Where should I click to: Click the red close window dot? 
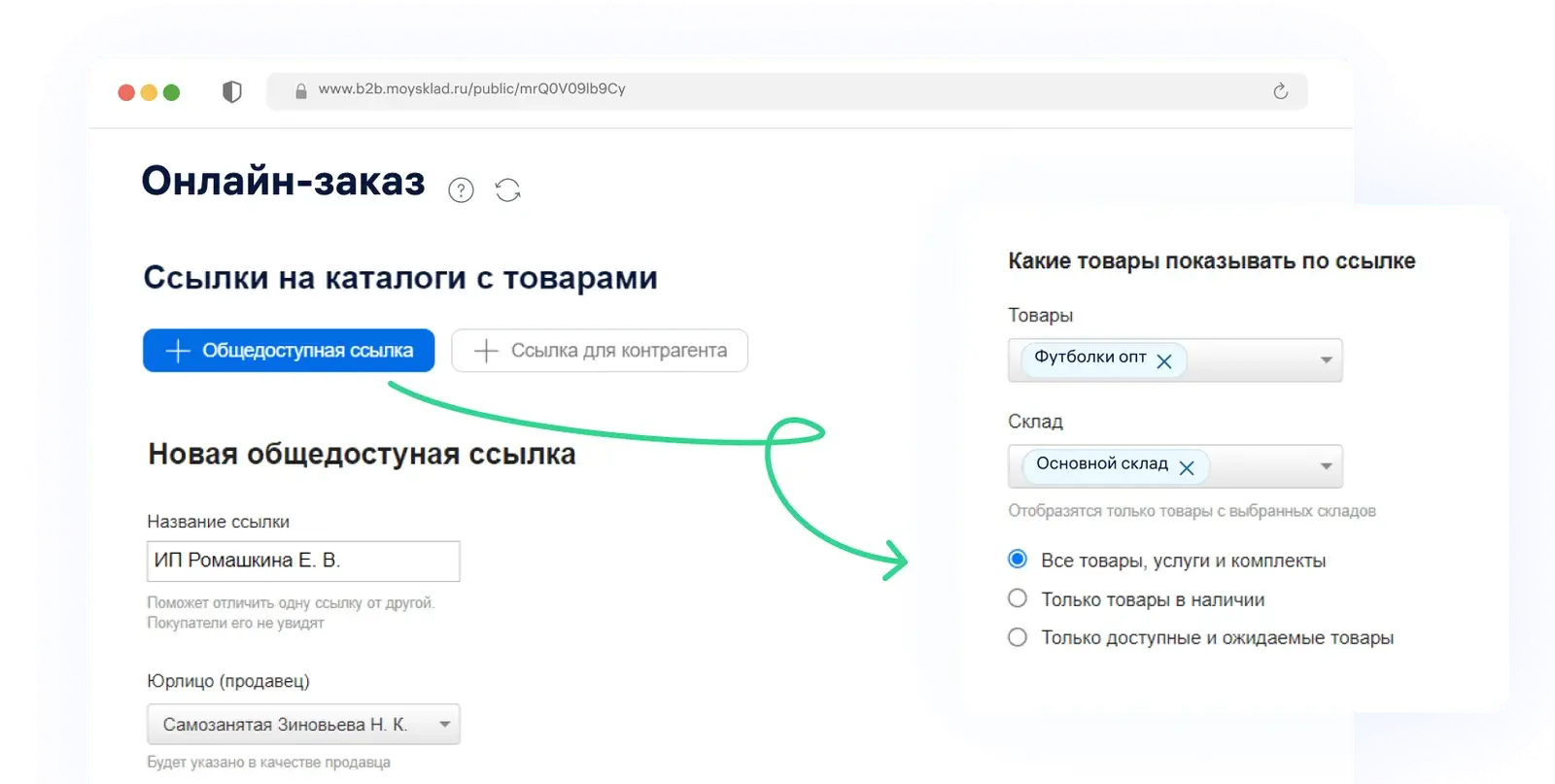pyautogui.click(x=126, y=92)
